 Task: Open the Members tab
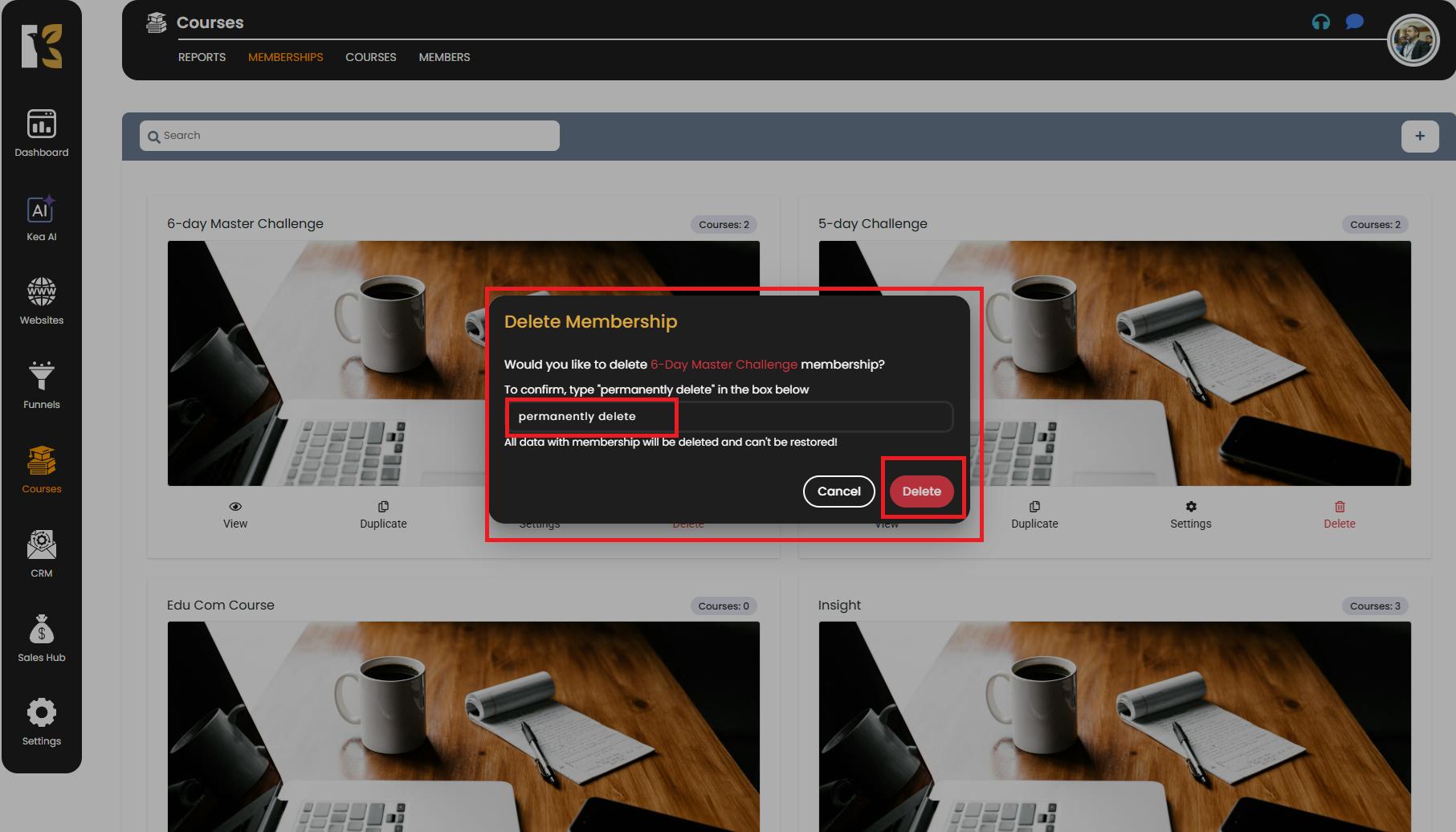point(444,57)
